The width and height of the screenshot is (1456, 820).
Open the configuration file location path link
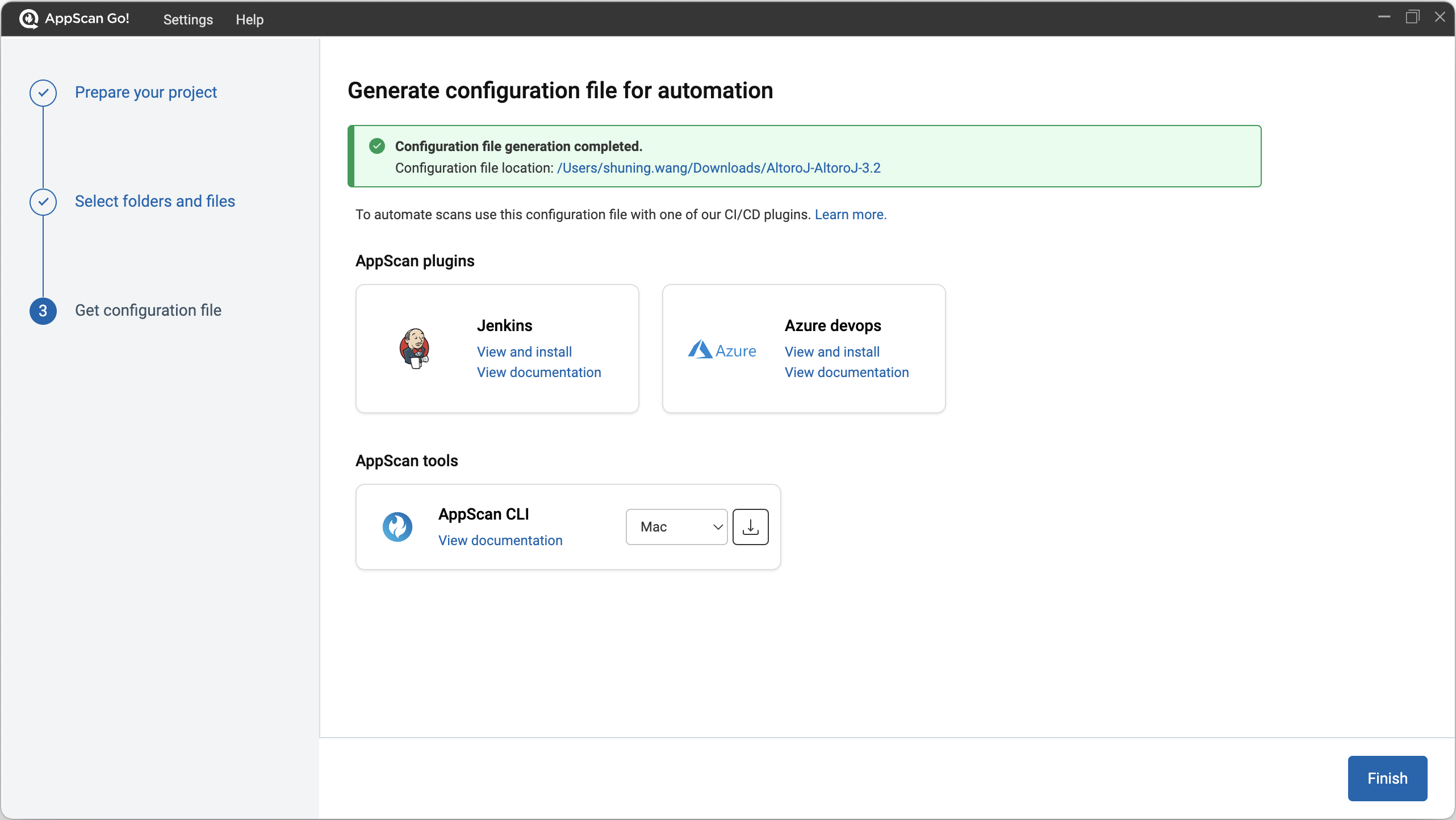click(x=718, y=168)
